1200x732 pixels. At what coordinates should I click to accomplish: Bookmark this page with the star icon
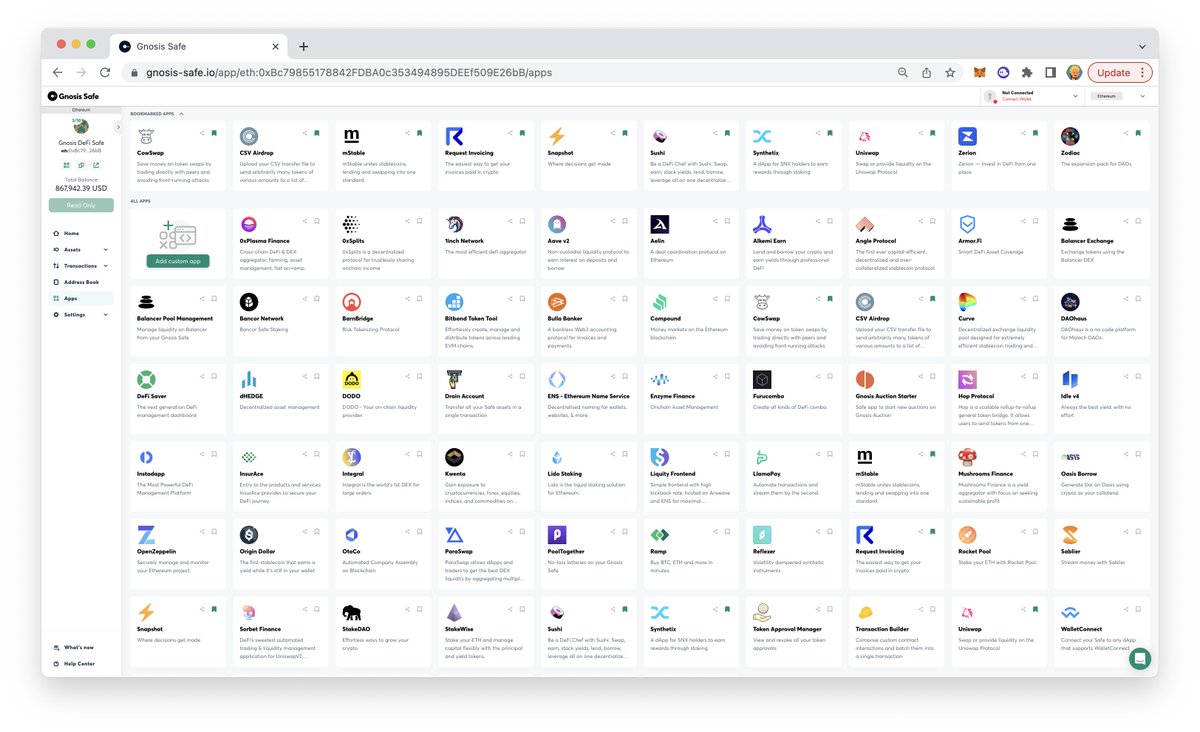tap(950, 72)
